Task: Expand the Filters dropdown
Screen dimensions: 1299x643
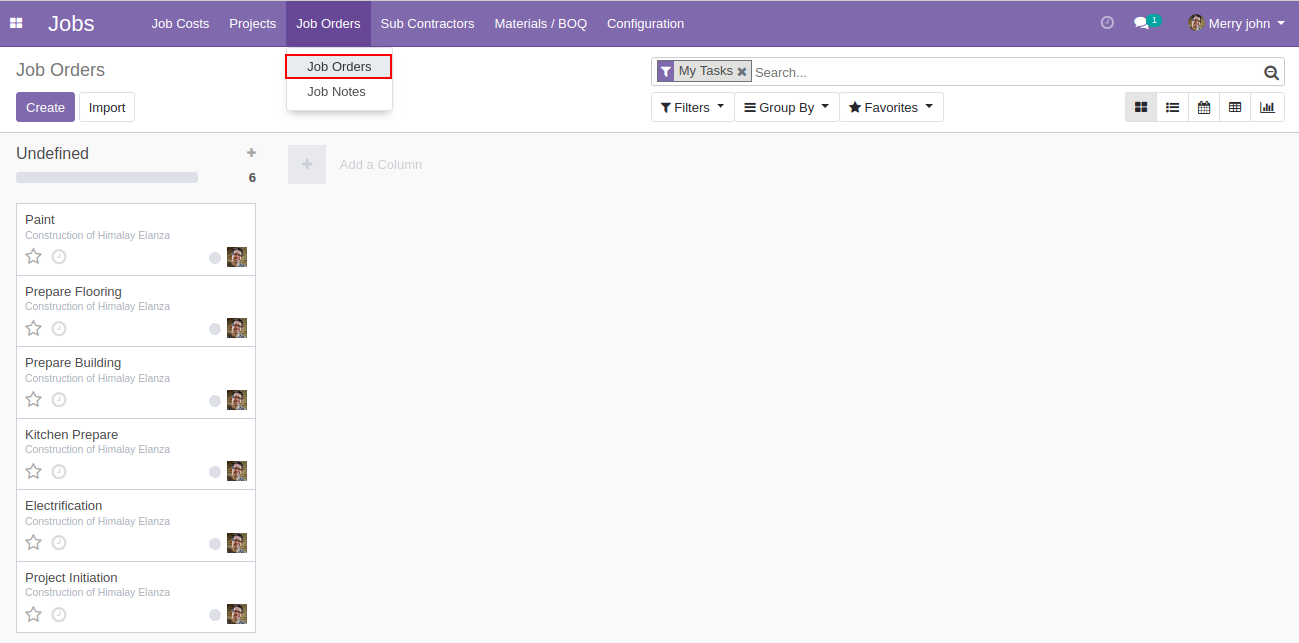Action: click(x=692, y=107)
